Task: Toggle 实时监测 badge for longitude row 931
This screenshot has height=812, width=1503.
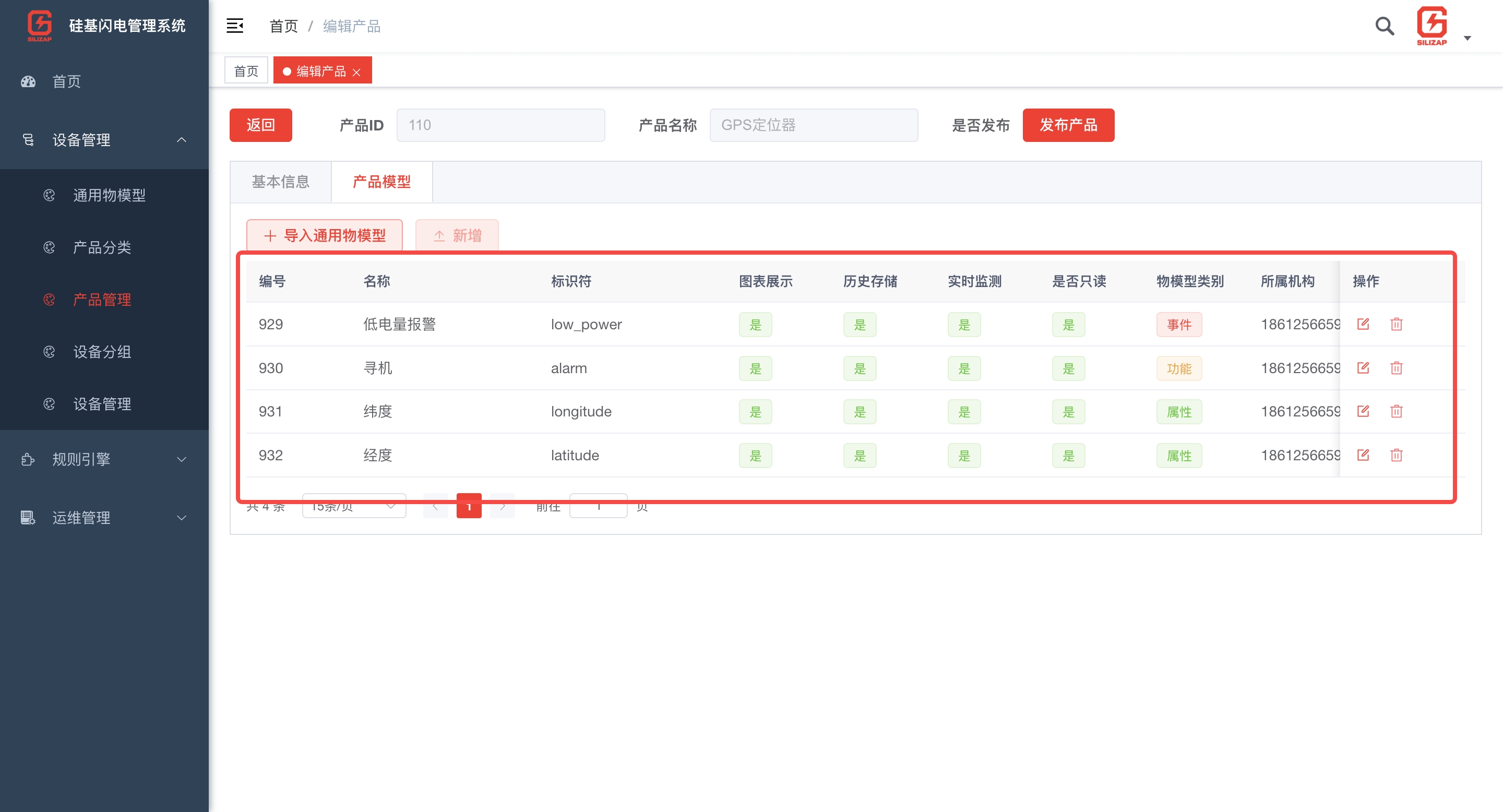Action: click(964, 411)
